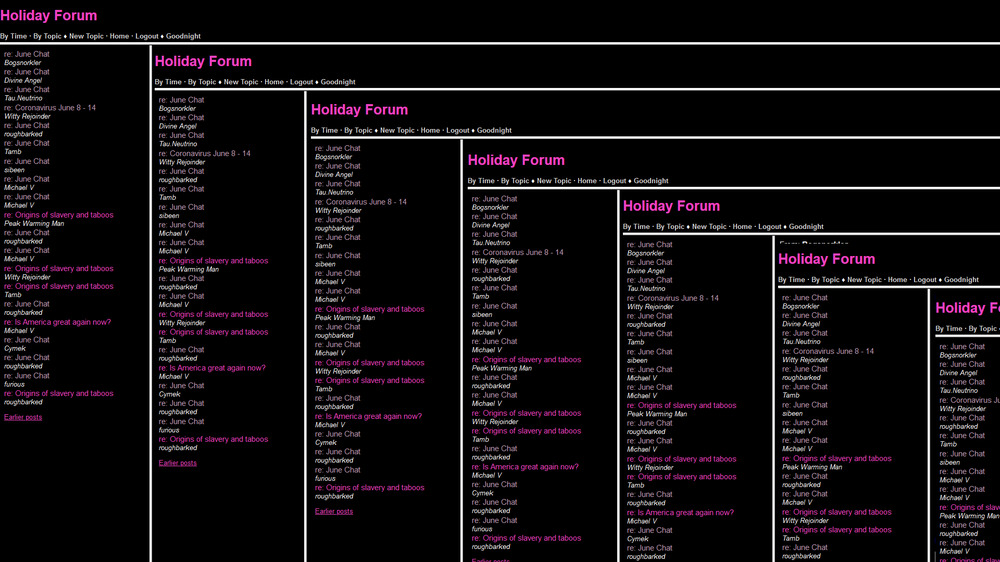Open outermost 're: June Chat' post by furious
1000x562 pixels.
click(26, 376)
